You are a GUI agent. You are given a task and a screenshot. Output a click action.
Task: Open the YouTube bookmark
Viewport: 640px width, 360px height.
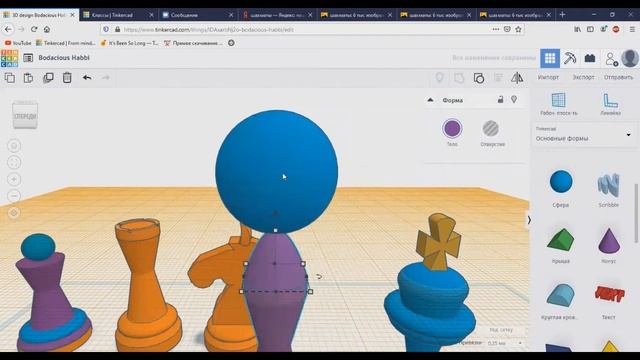pyautogui.click(x=18, y=43)
